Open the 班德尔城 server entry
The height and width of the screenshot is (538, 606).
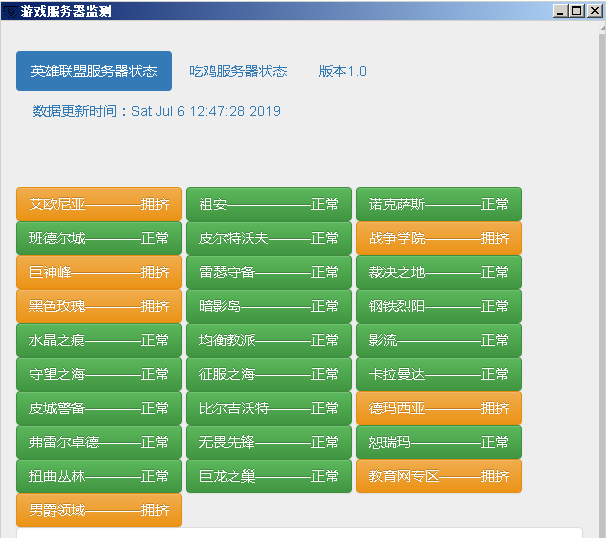coord(99,238)
